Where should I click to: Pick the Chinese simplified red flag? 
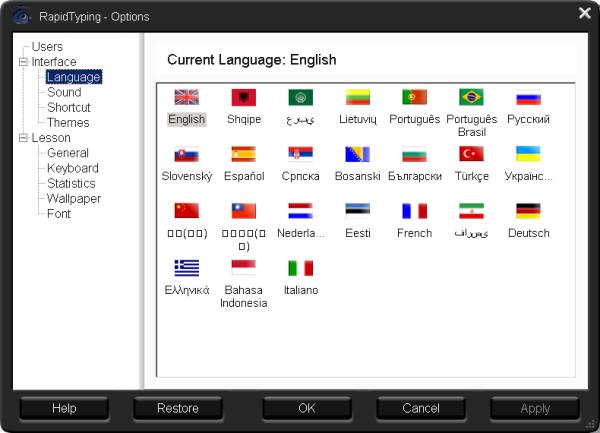click(187, 211)
